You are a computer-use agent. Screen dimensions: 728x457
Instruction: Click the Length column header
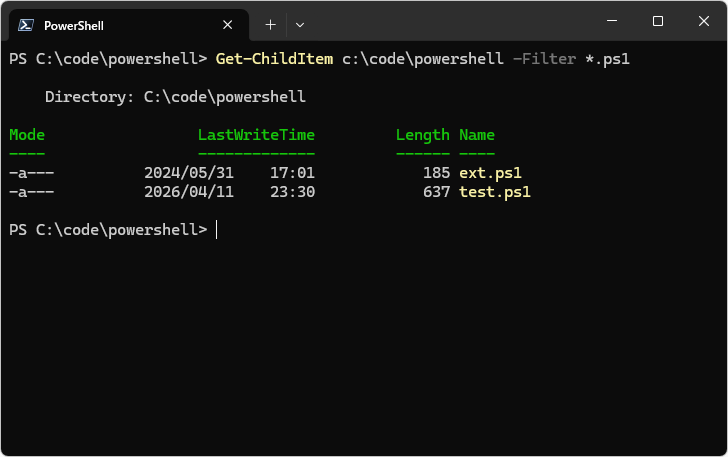423,135
